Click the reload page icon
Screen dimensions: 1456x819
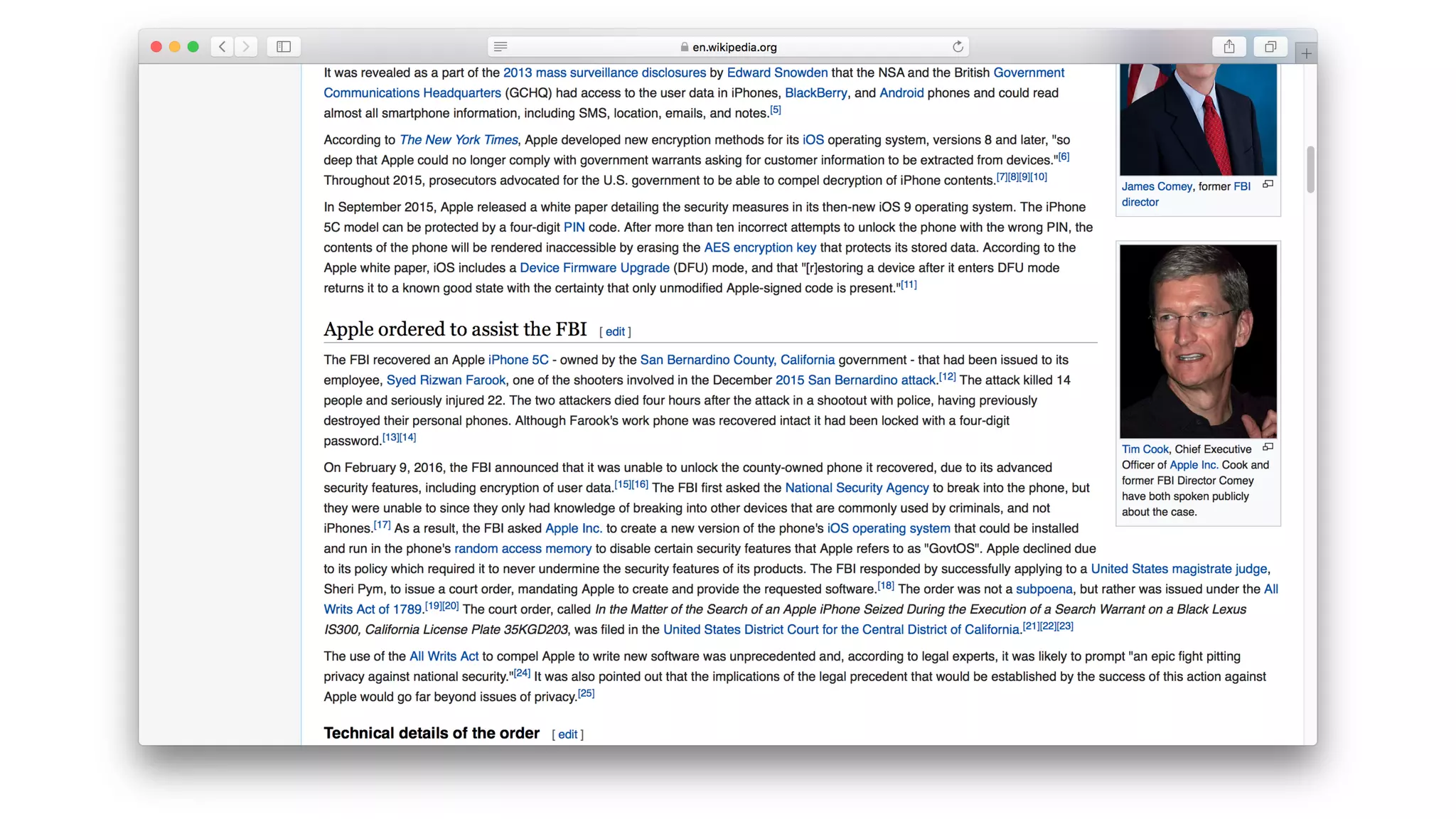pyautogui.click(x=958, y=47)
